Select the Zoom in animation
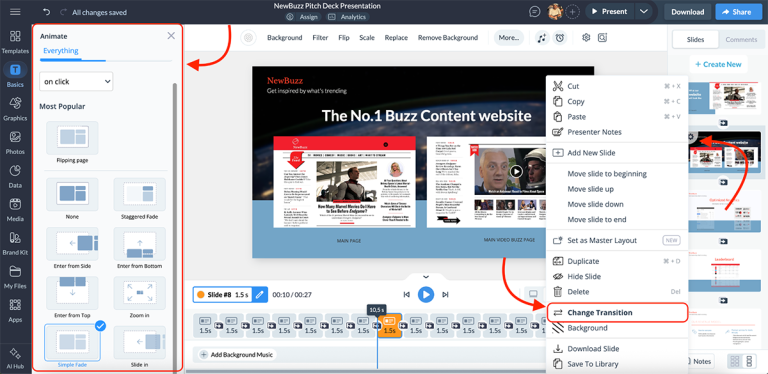The width and height of the screenshot is (768, 374). point(140,297)
